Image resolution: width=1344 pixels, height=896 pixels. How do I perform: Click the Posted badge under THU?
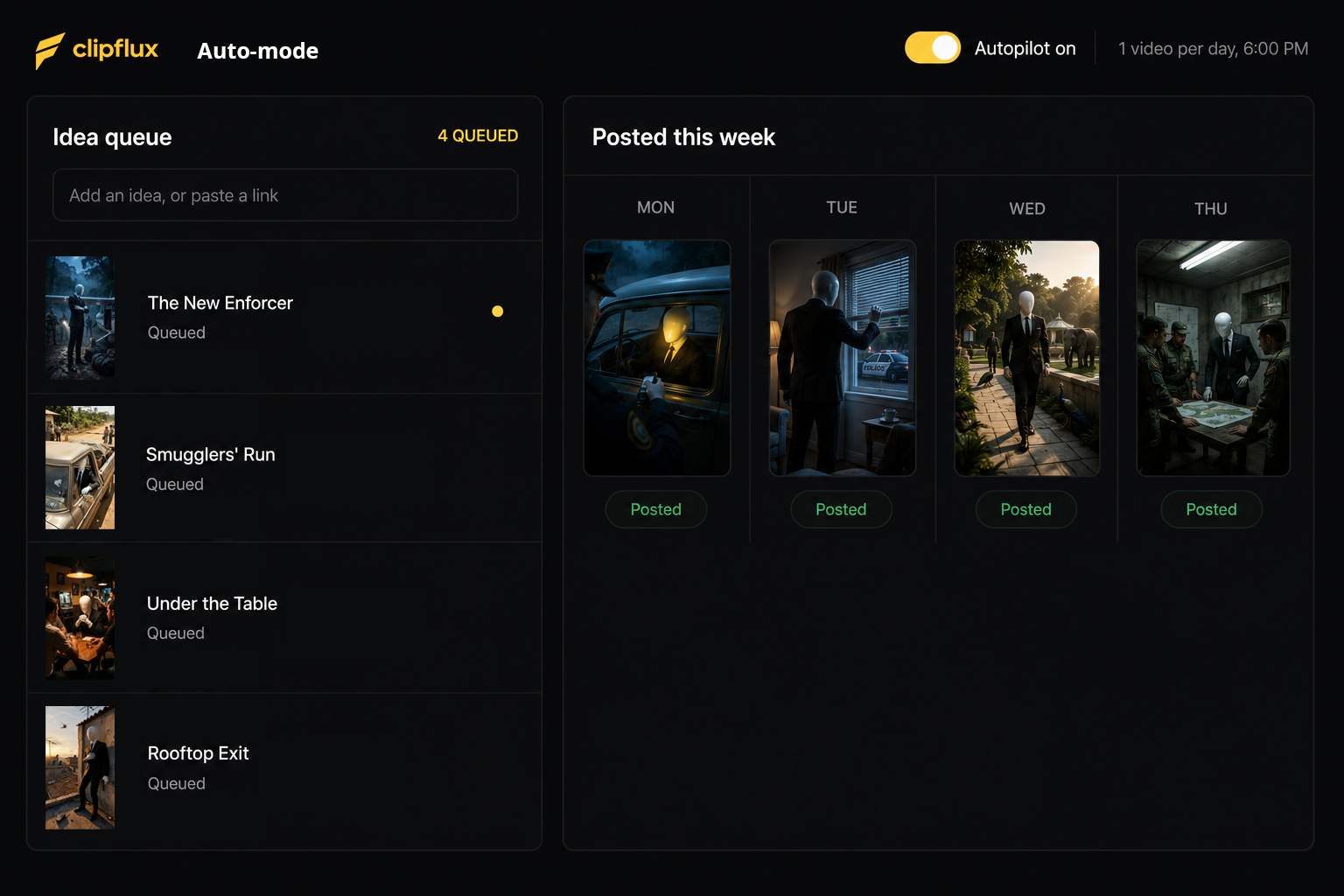click(1211, 509)
